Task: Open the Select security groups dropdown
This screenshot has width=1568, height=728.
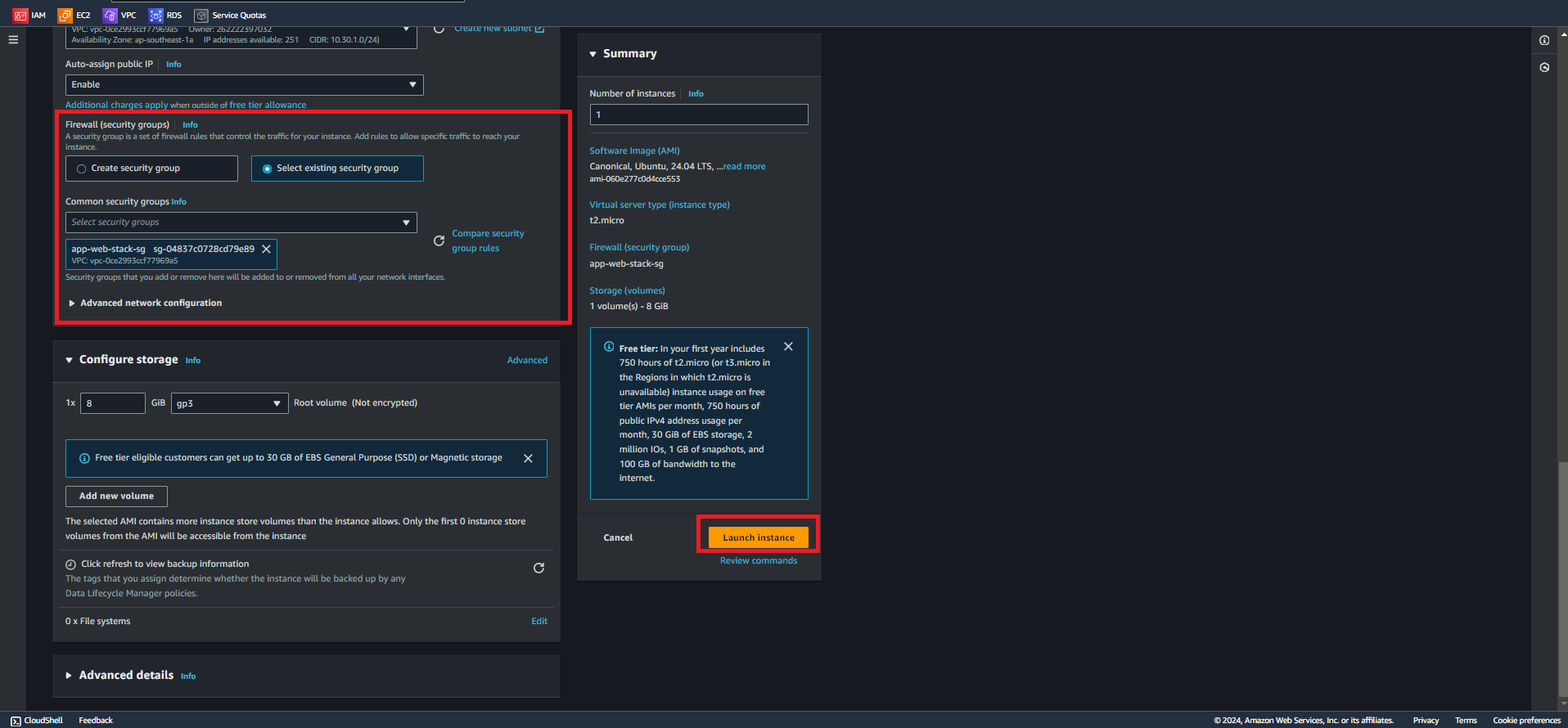Action: (241, 222)
